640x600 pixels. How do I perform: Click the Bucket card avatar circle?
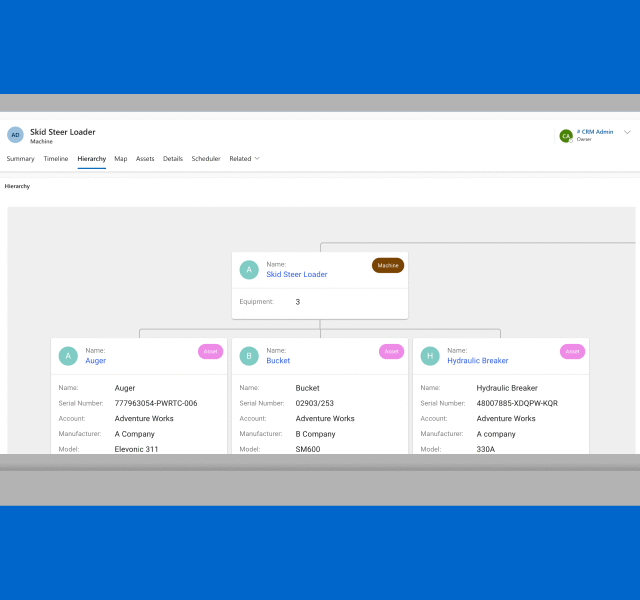[x=249, y=355]
